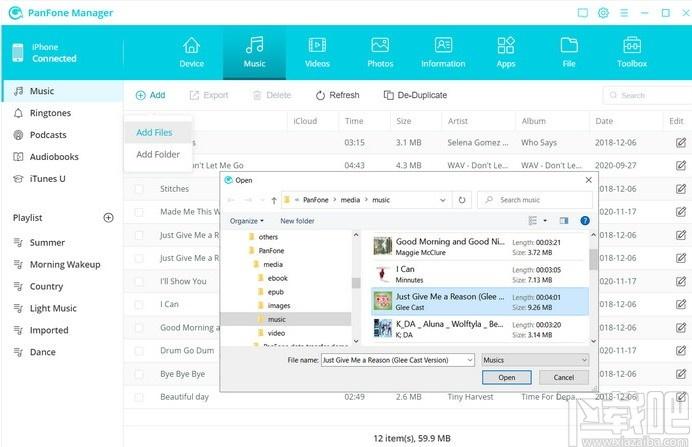The height and width of the screenshot is (447, 692).
Task: Tick the Good Morning song checkbox
Action: pos(139,328)
